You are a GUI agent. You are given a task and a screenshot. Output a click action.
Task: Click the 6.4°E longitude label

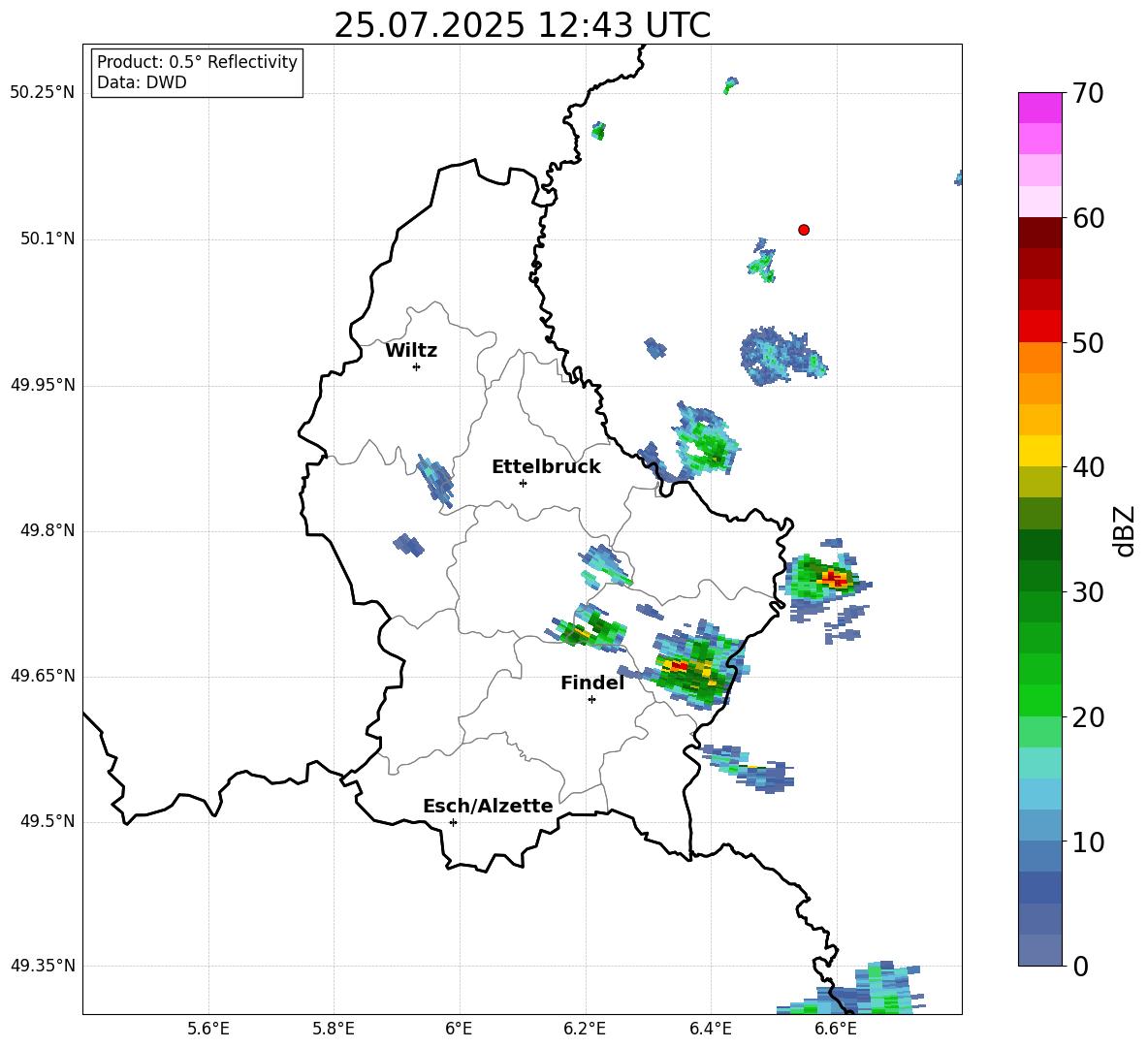tap(710, 1029)
